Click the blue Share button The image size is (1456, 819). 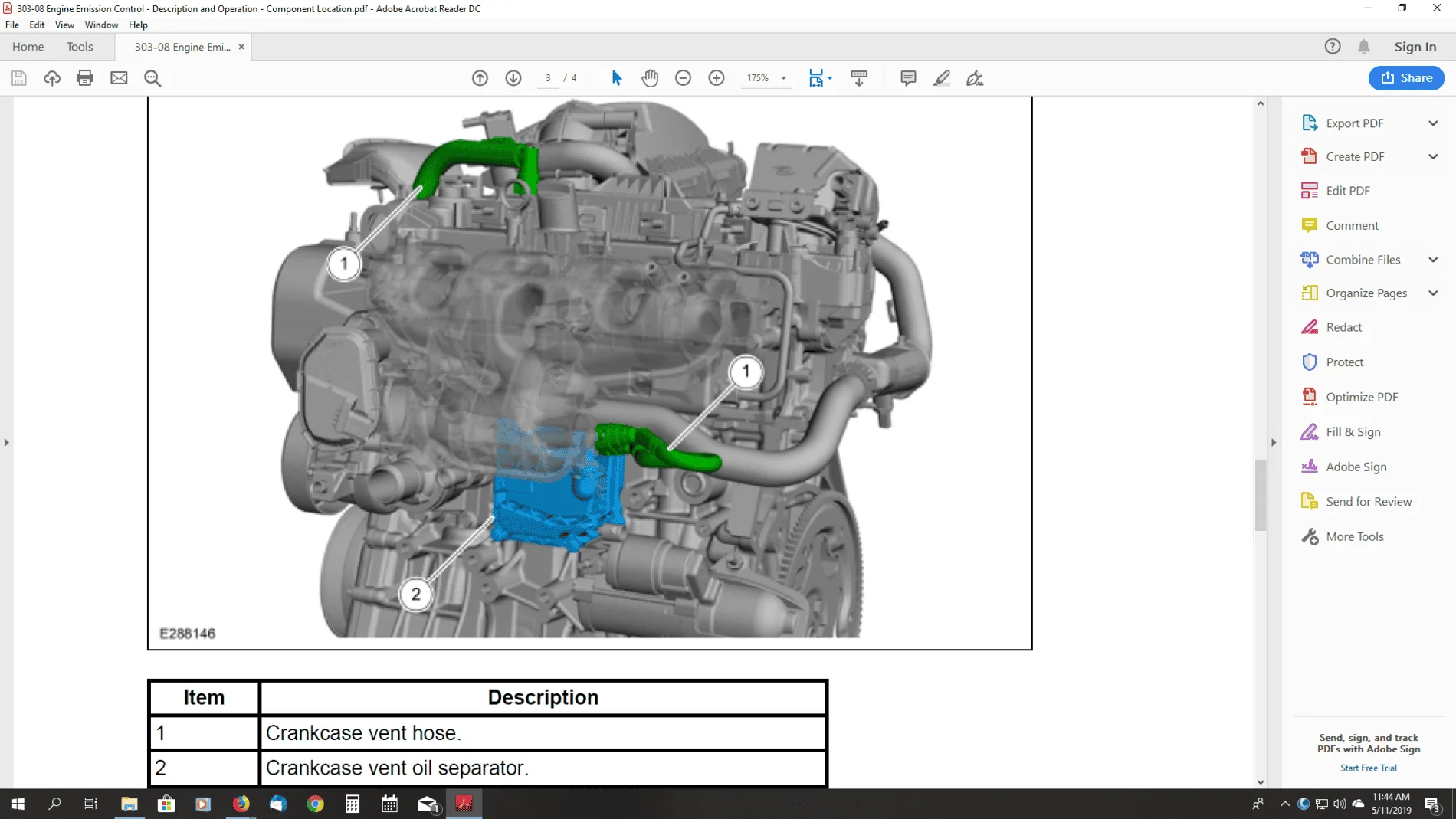tap(1406, 78)
